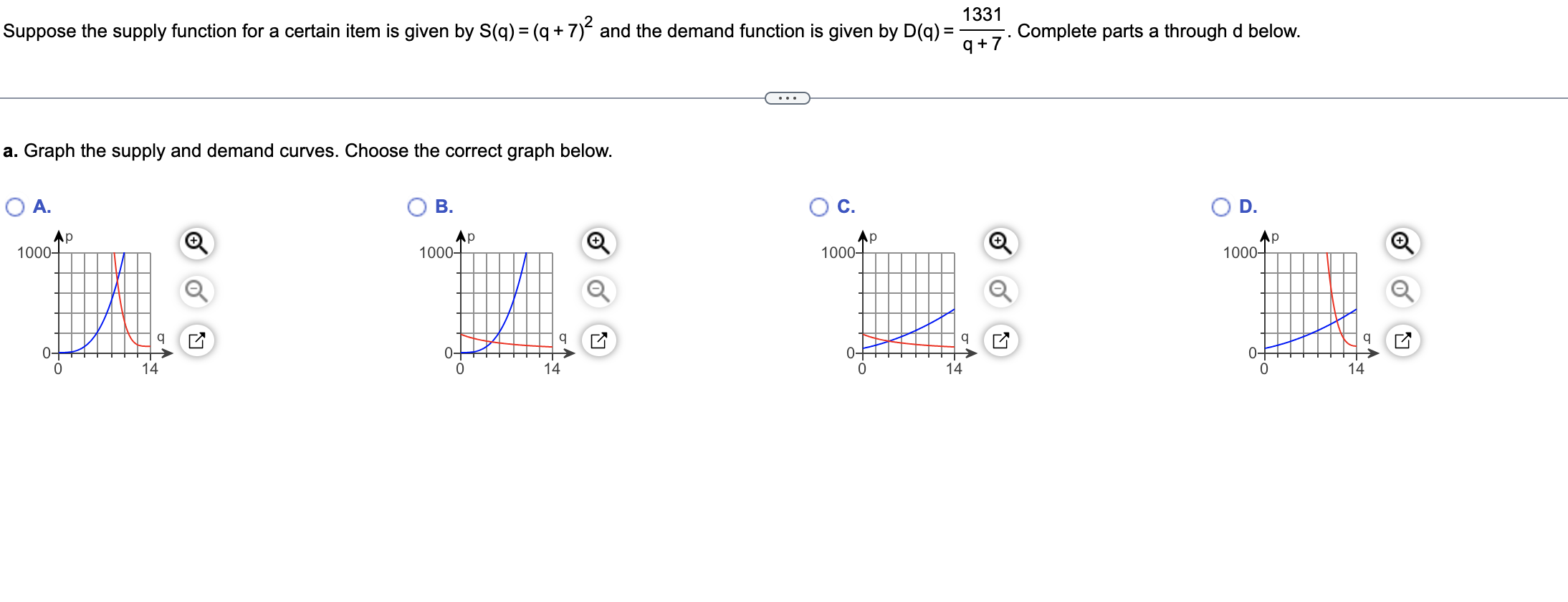Click the zoom-out magnifier beside graph A
Screen dimensions: 1568x602
tap(196, 290)
